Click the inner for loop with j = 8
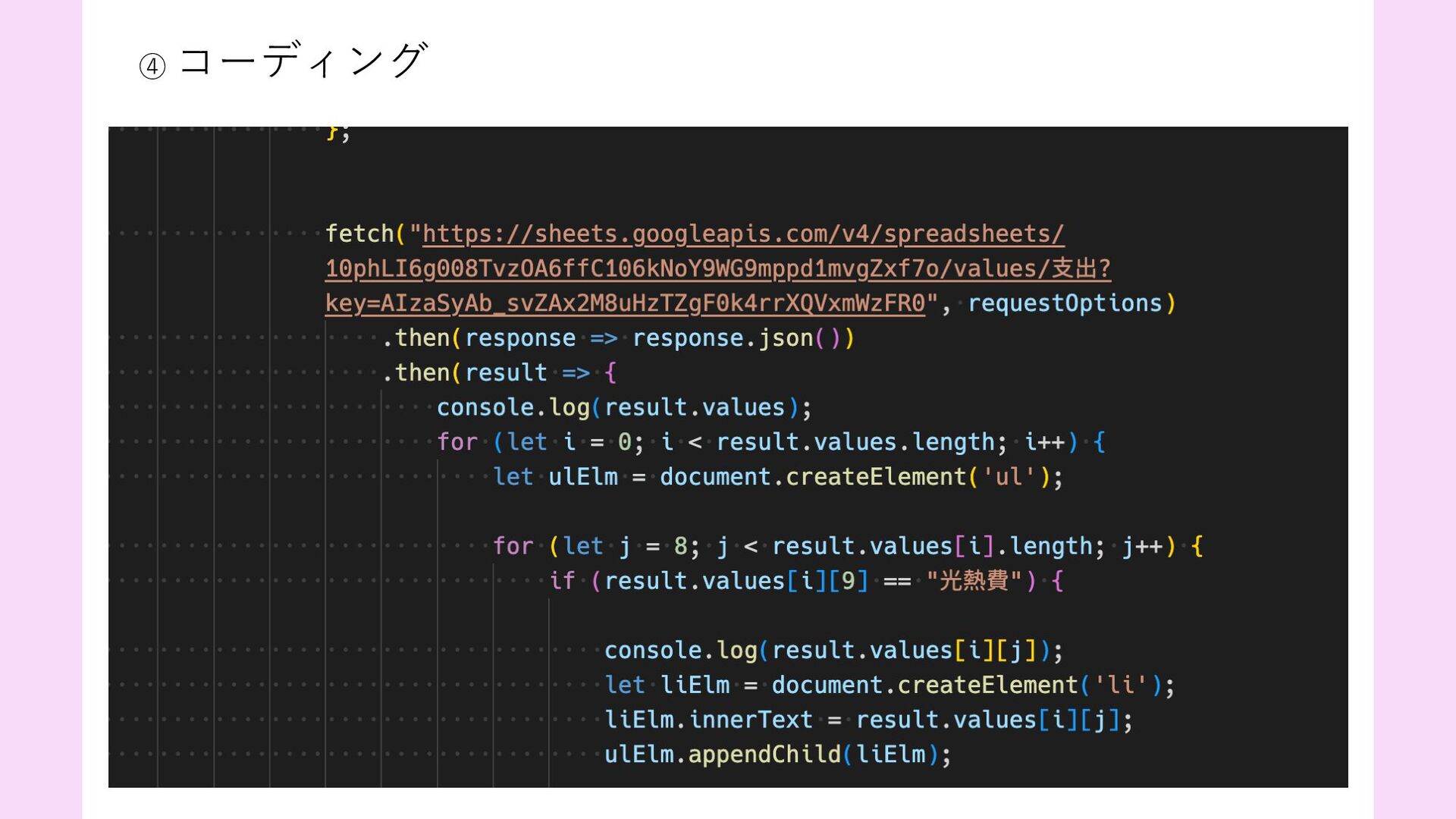Viewport: 1456px width, 819px height. click(513, 546)
